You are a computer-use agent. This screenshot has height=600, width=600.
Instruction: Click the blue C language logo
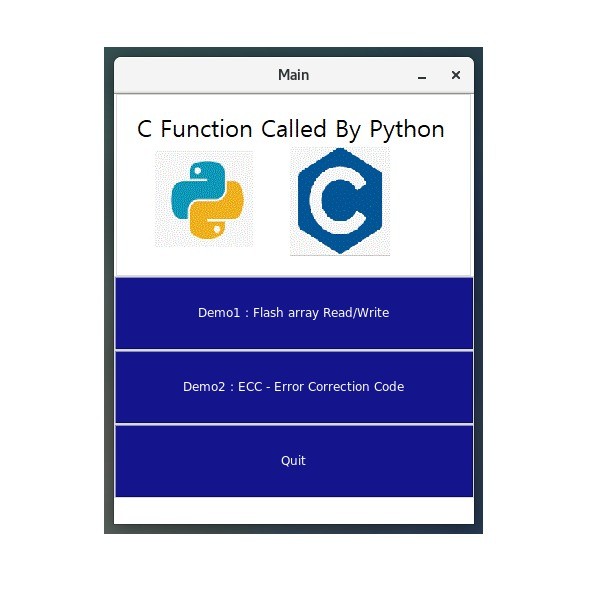[340, 201]
